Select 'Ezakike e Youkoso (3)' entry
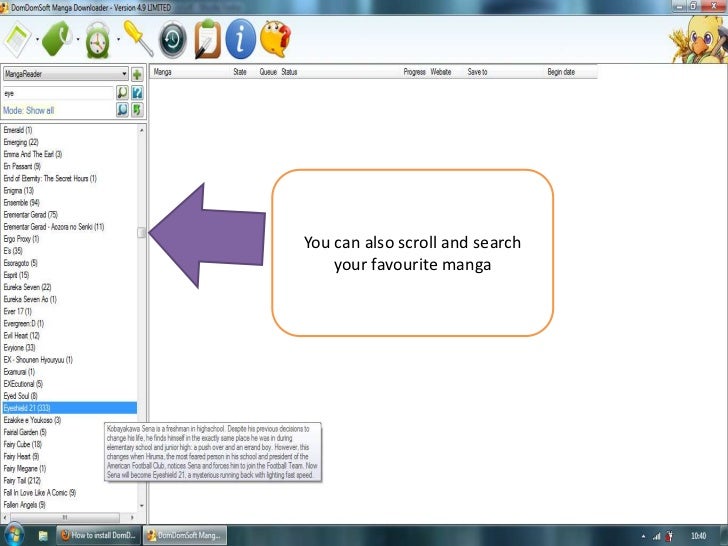Screen dimensions: 728x546 click(x=32, y=420)
